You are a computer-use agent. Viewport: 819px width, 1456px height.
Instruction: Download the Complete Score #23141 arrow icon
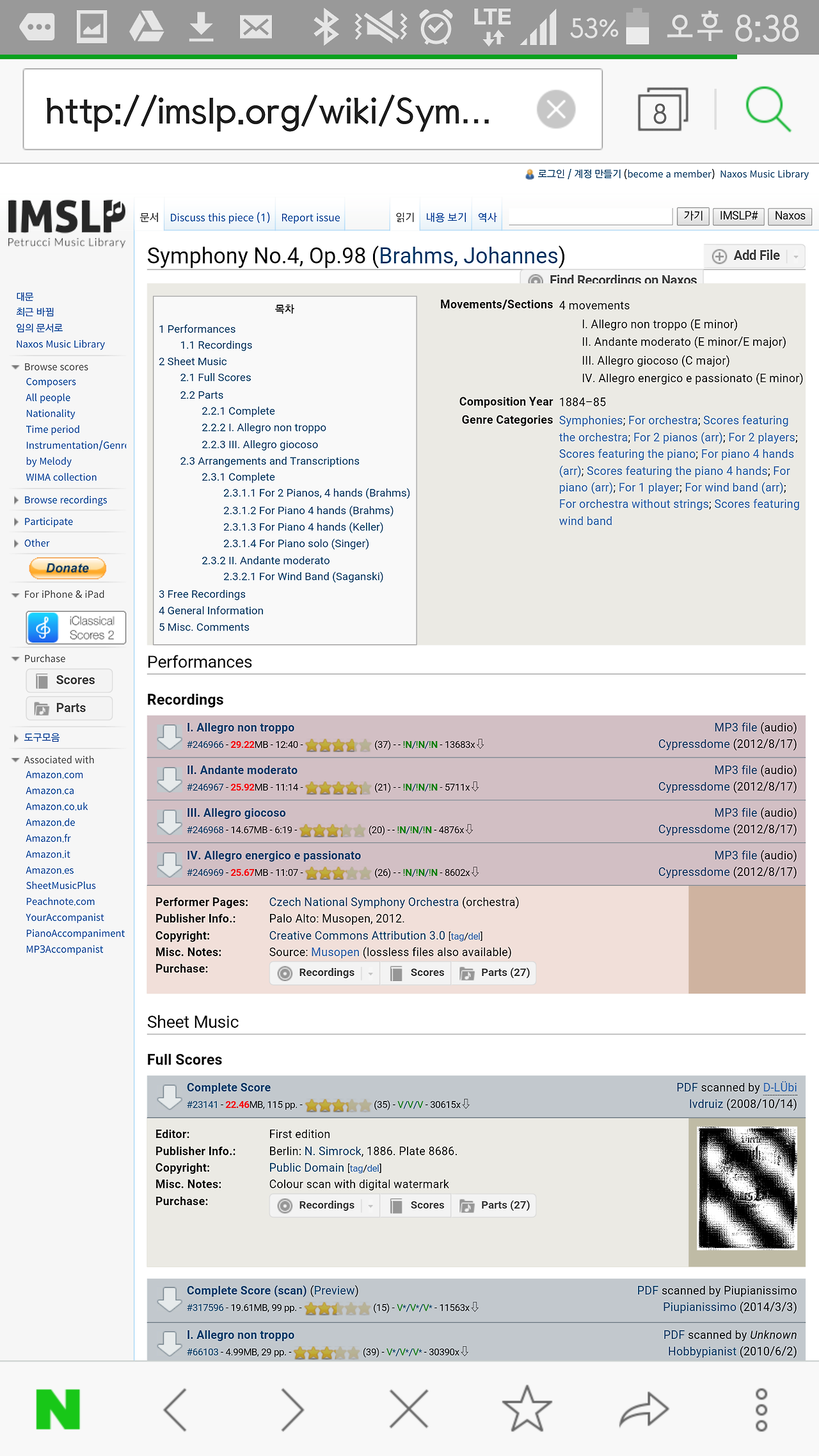170,1096
